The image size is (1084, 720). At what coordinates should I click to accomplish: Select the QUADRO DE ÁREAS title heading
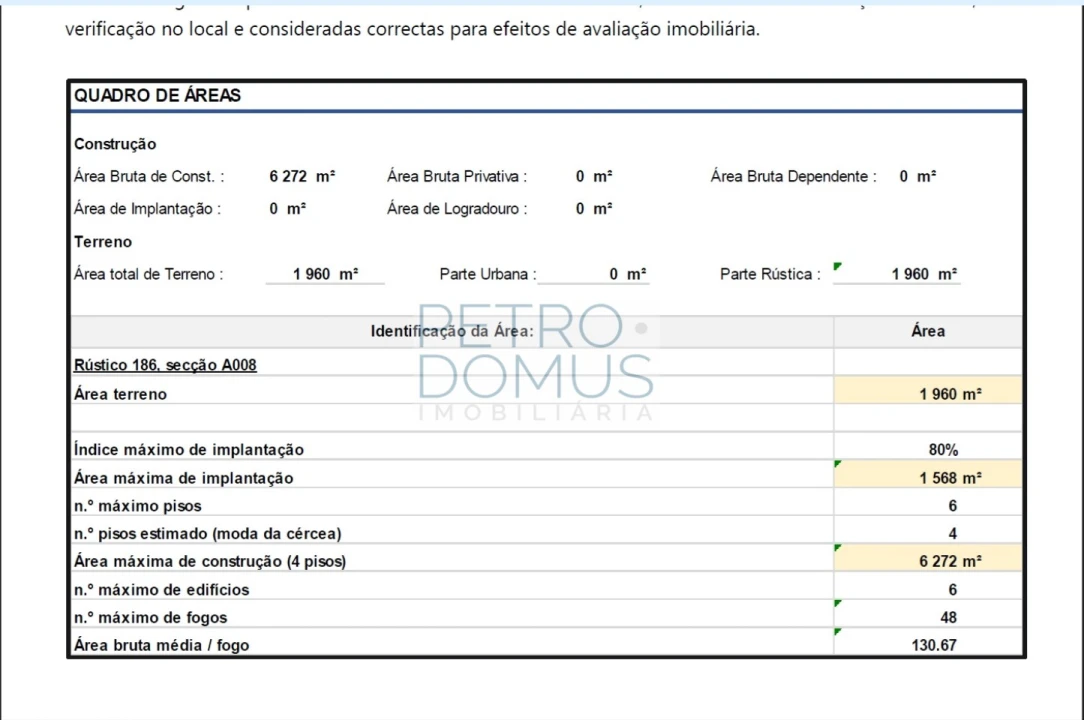(x=158, y=96)
